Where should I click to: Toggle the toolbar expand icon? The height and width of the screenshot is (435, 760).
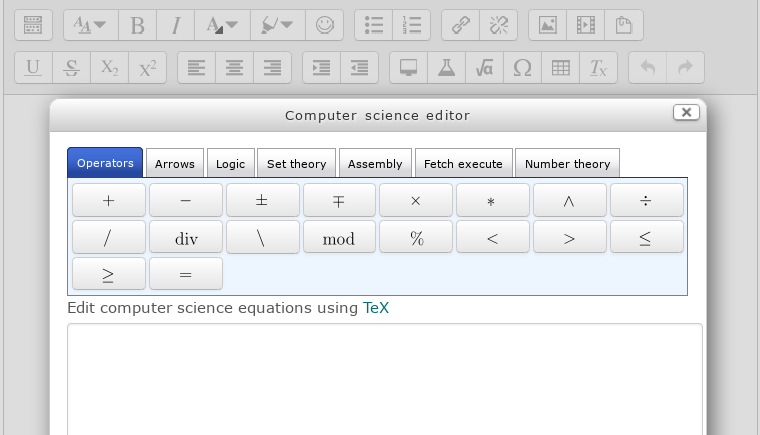coord(33,25)
